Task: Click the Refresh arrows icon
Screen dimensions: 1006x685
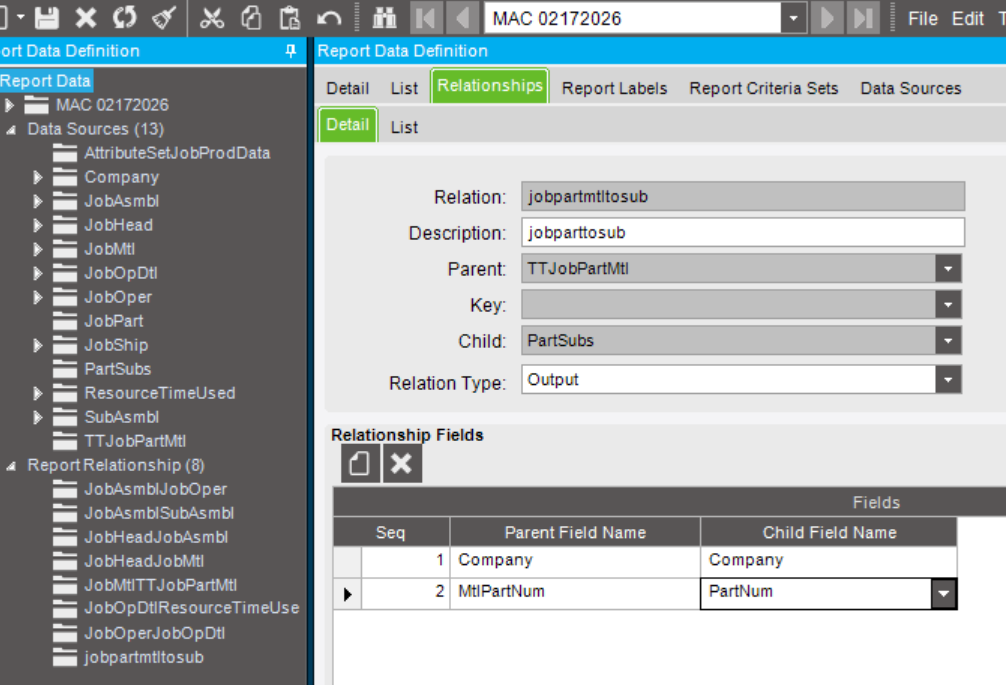Action: (124, 18)
